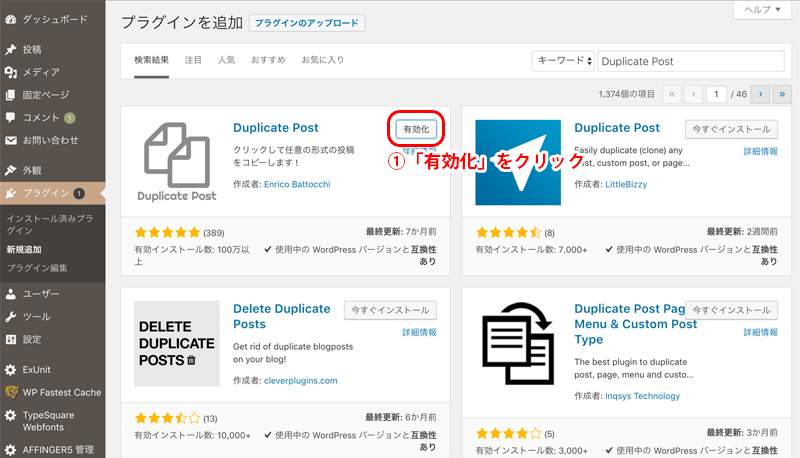The height and width of the screenshot is (458, 800).
Task: Click the plug icon beside プラグイン
Action: pos(11,193)
